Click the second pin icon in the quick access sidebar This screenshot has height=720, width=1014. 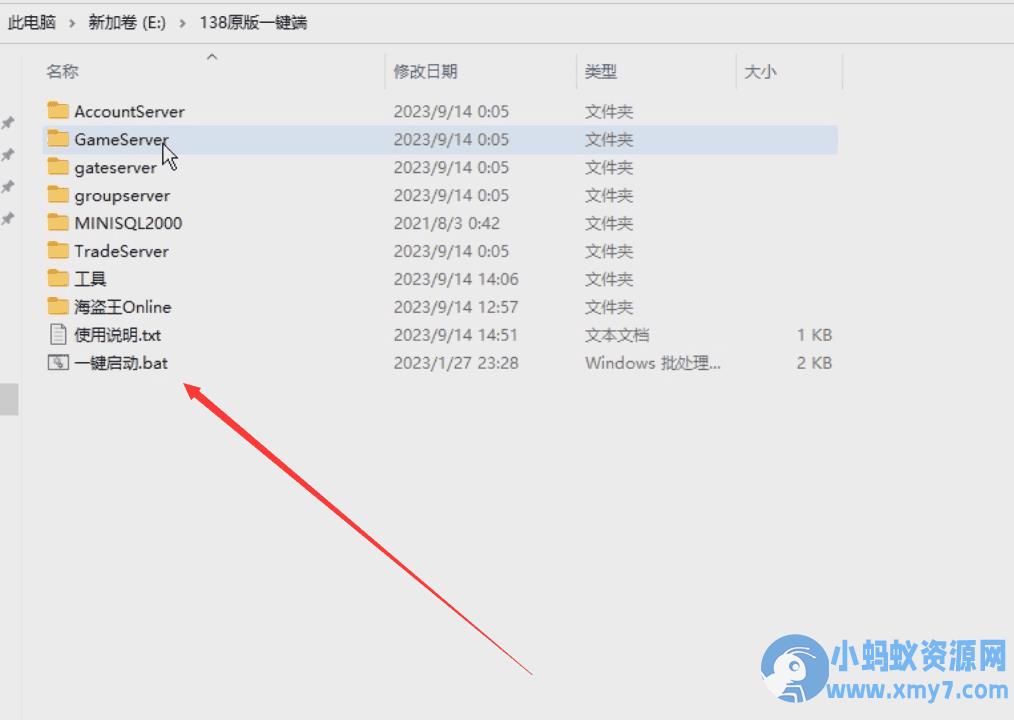[8, 155]
